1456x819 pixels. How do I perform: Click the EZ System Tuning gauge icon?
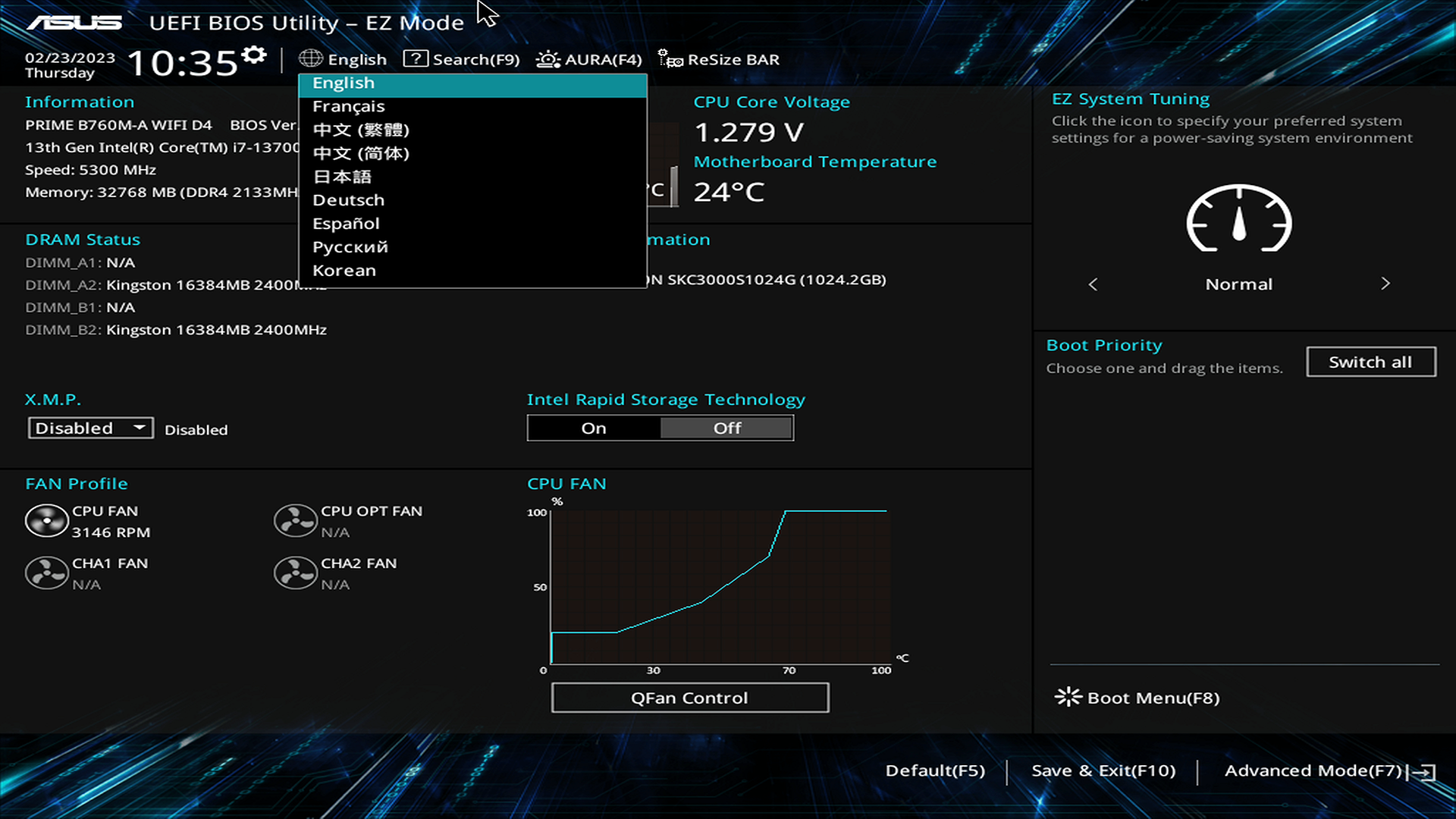(x=1238, y=218)
